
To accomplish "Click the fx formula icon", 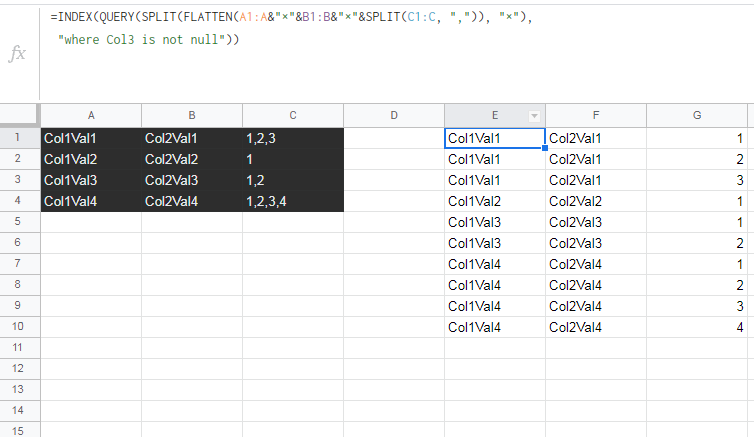I will [17, 53].
